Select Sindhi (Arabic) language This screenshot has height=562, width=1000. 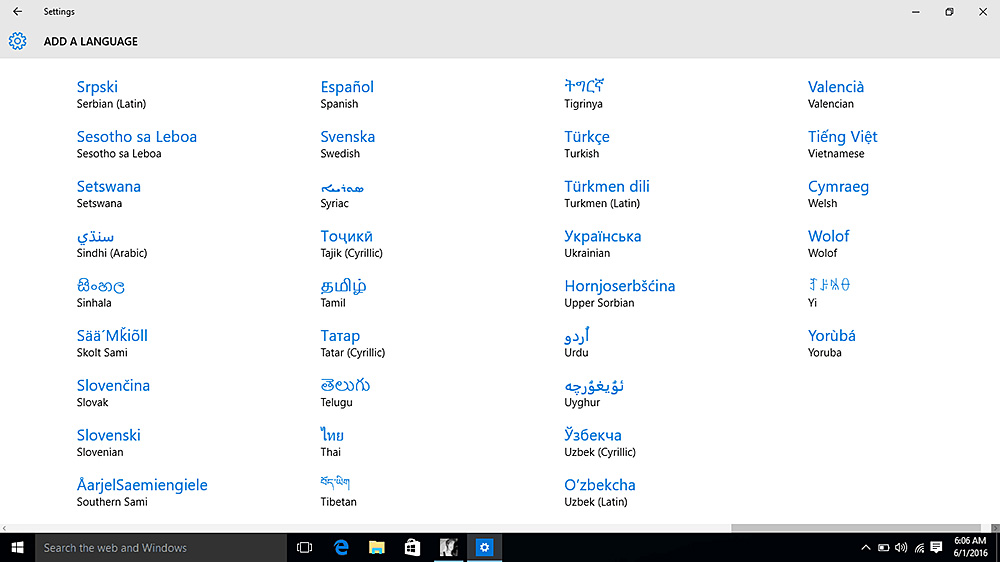click(x=112, y=243)
